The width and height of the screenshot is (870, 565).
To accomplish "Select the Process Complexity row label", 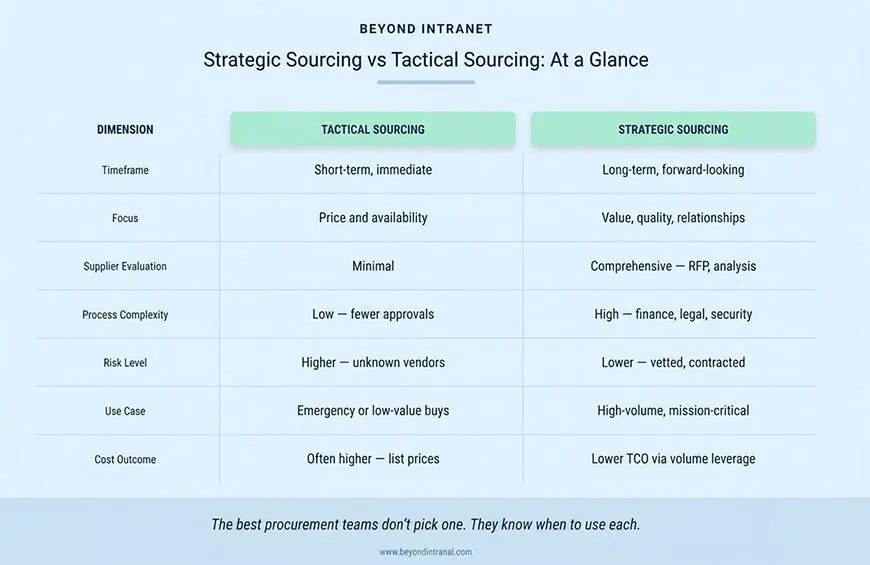I will point(125,314).
